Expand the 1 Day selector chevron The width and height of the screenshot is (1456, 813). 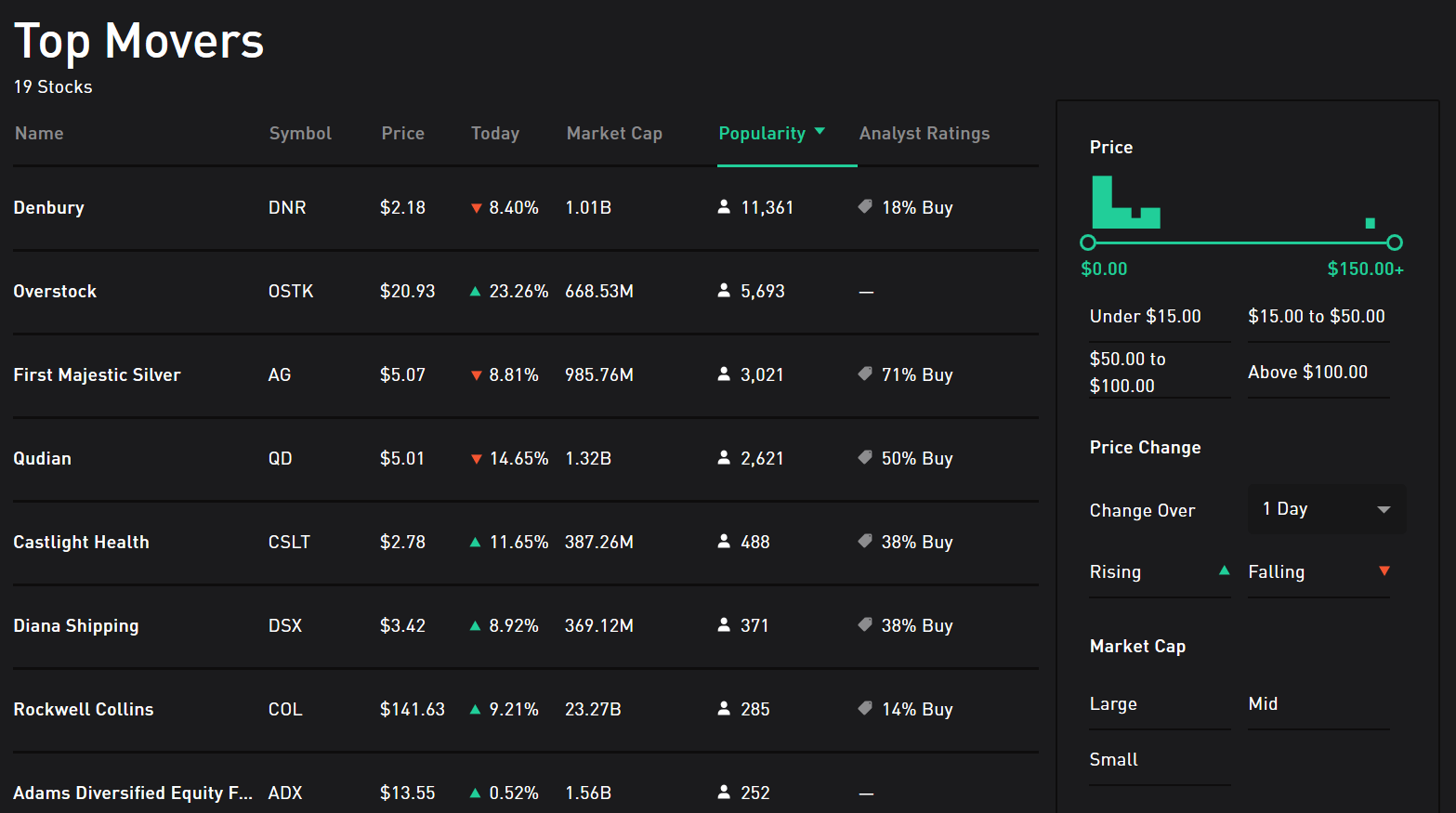1384,508
